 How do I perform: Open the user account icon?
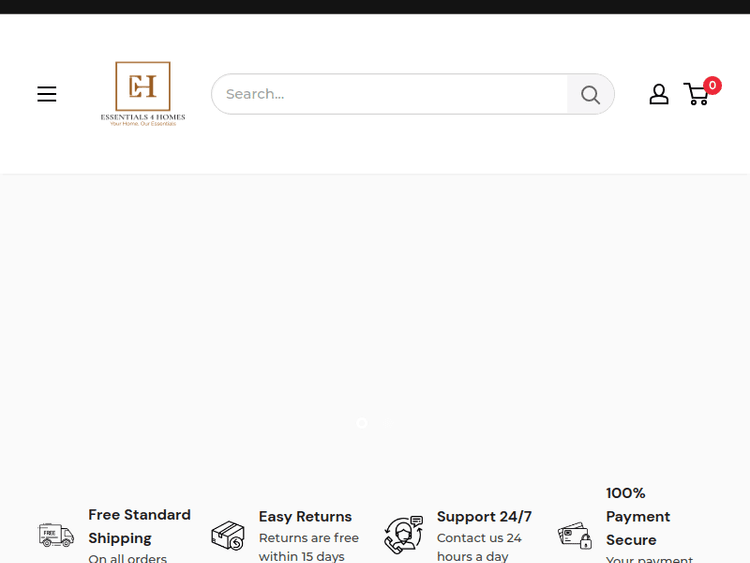(659, 94)
